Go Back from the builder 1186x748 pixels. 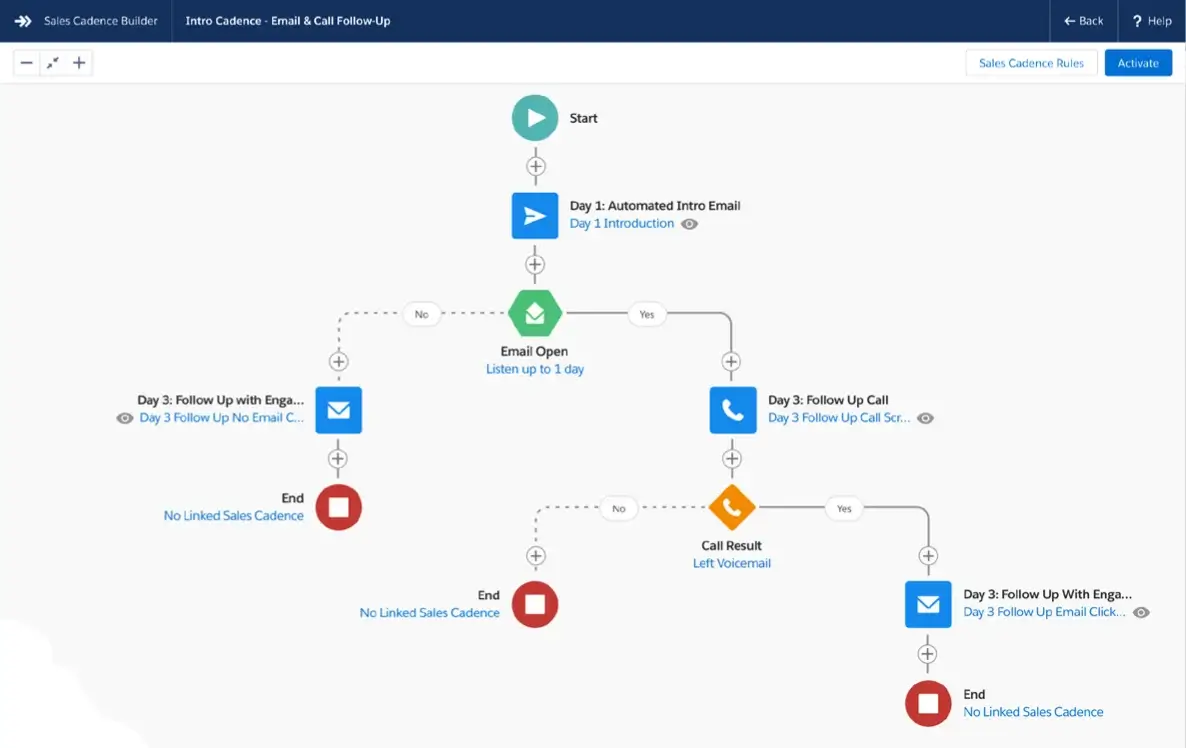tap(1083, 21)
